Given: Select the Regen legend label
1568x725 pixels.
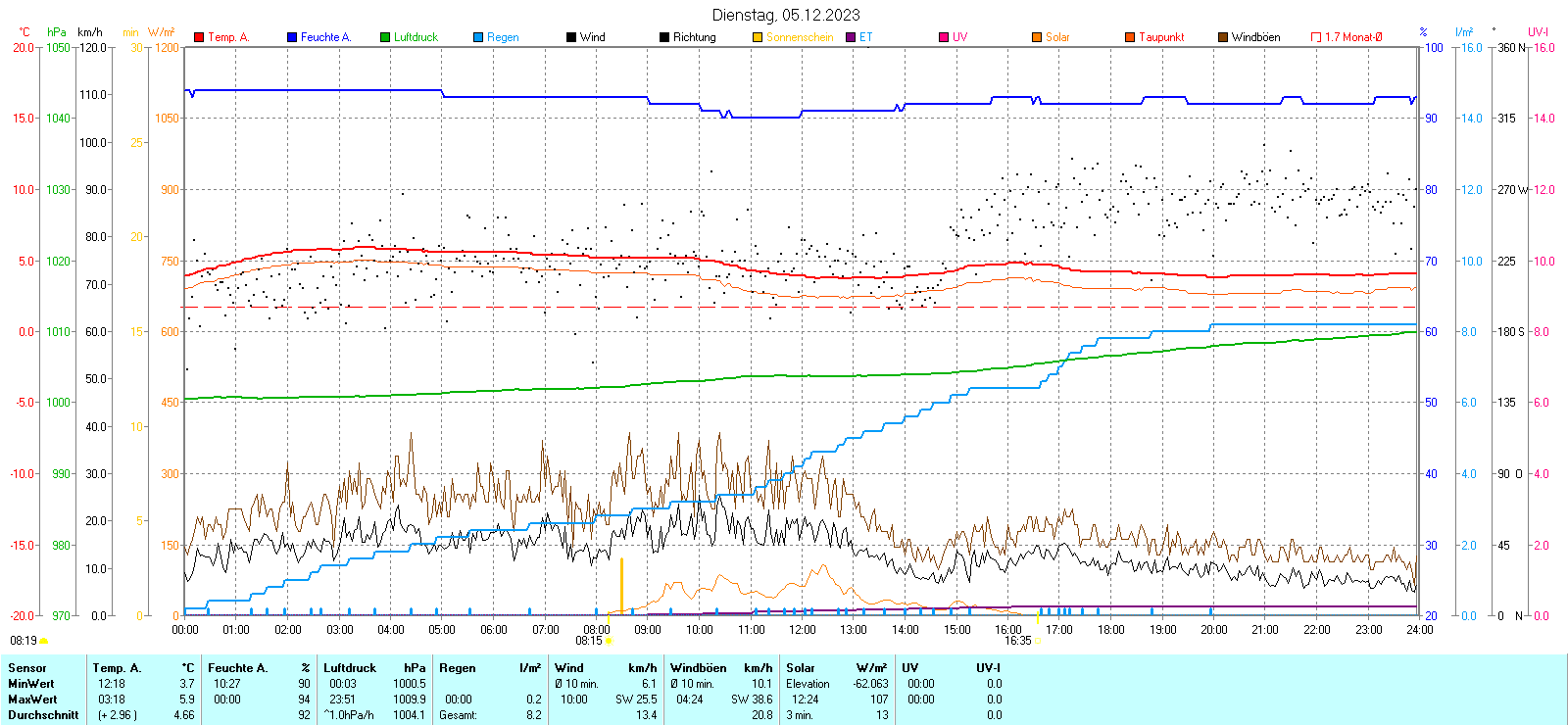Looking at the screenshot, I should point(503,37).
